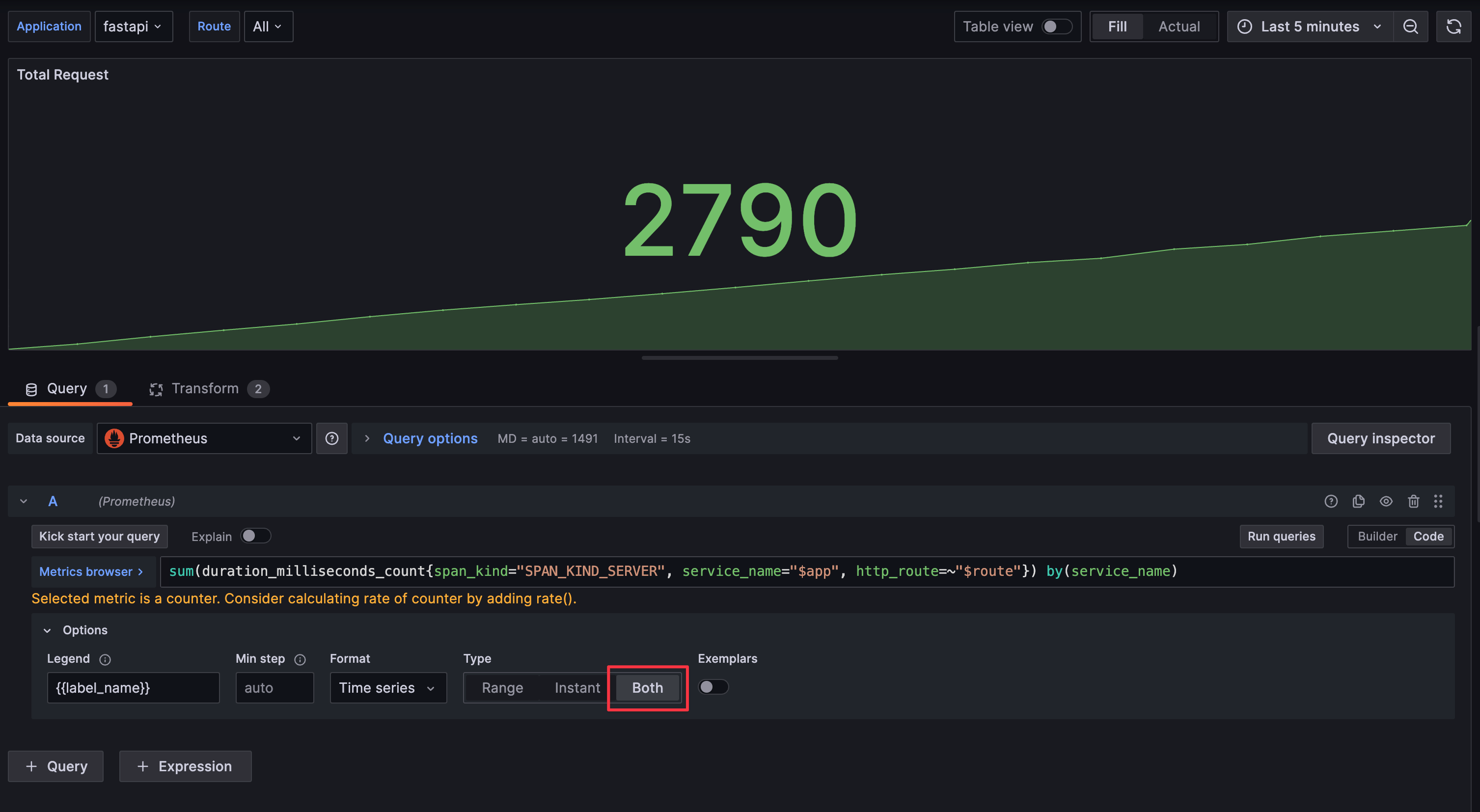Duplicate query A with copy icon
The image size is (1480, 812).
point(1358,501)
